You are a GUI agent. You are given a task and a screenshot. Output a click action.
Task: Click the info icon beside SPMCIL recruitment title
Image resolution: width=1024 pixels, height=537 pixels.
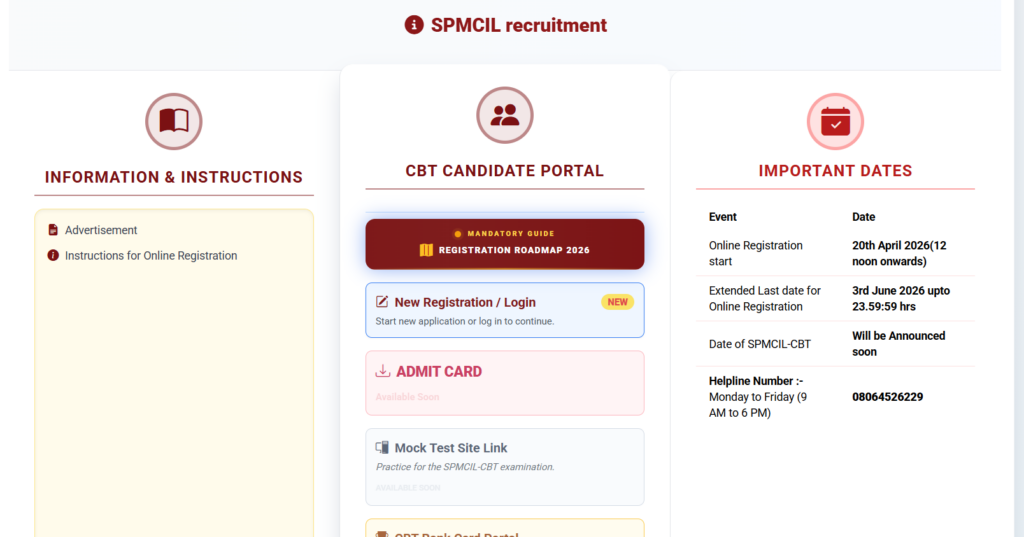(x=414, y=25)
